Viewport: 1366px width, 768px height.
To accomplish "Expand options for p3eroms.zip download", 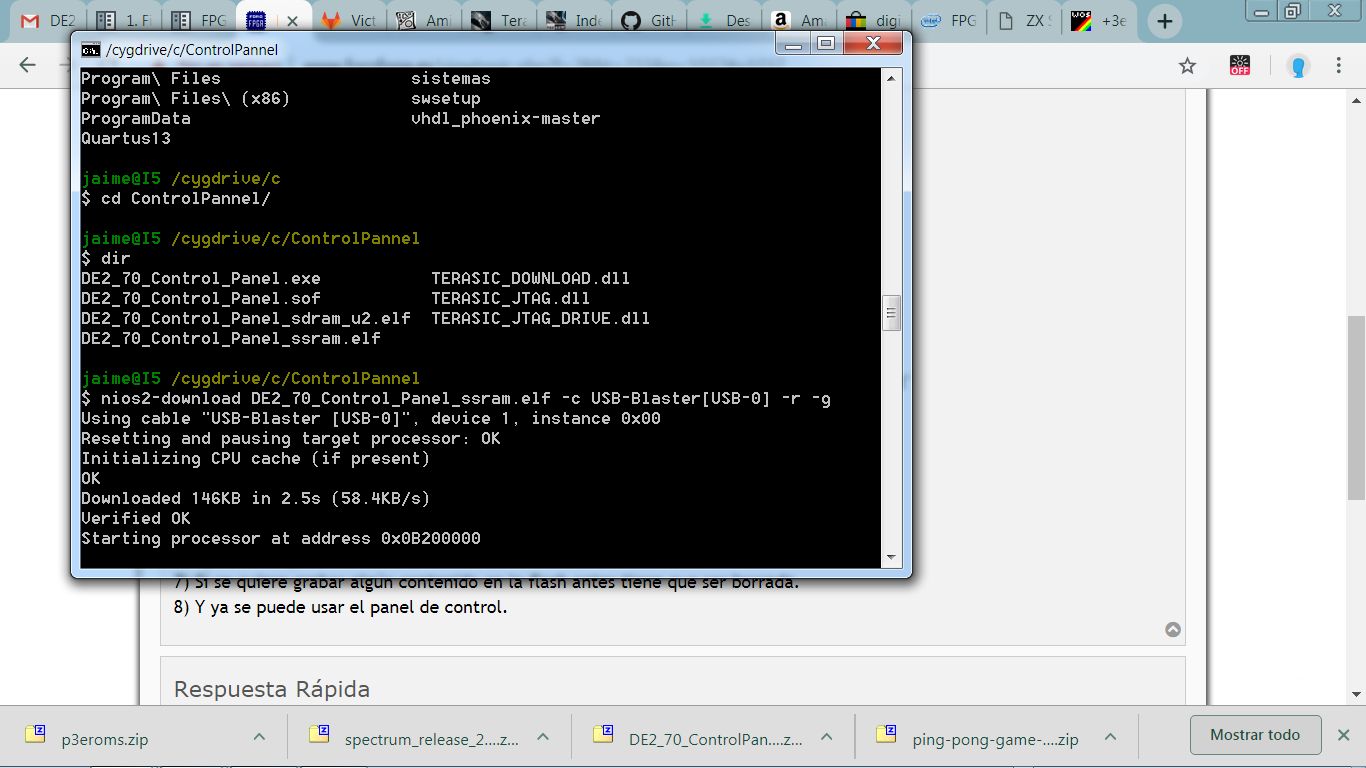I will (x=259, y=737).
